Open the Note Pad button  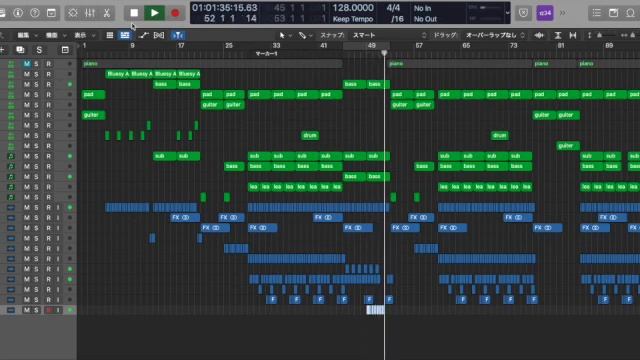pos(613,13)
